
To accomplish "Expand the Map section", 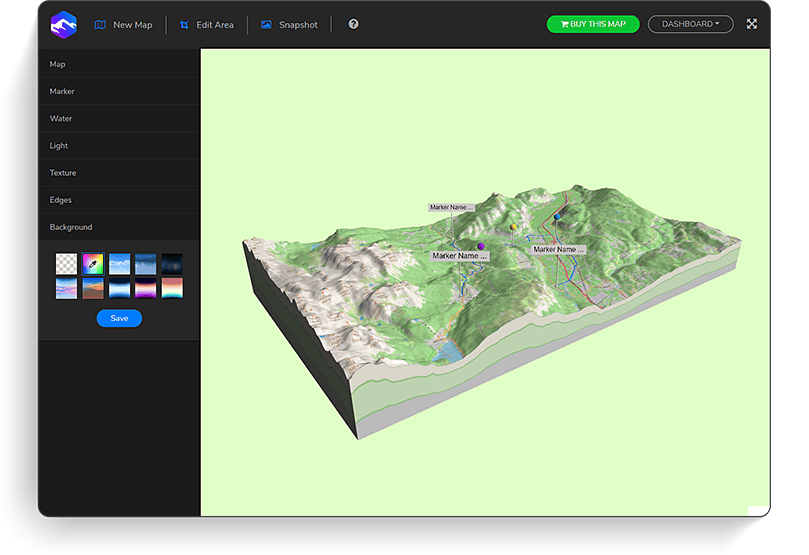I will coord(119,64).
